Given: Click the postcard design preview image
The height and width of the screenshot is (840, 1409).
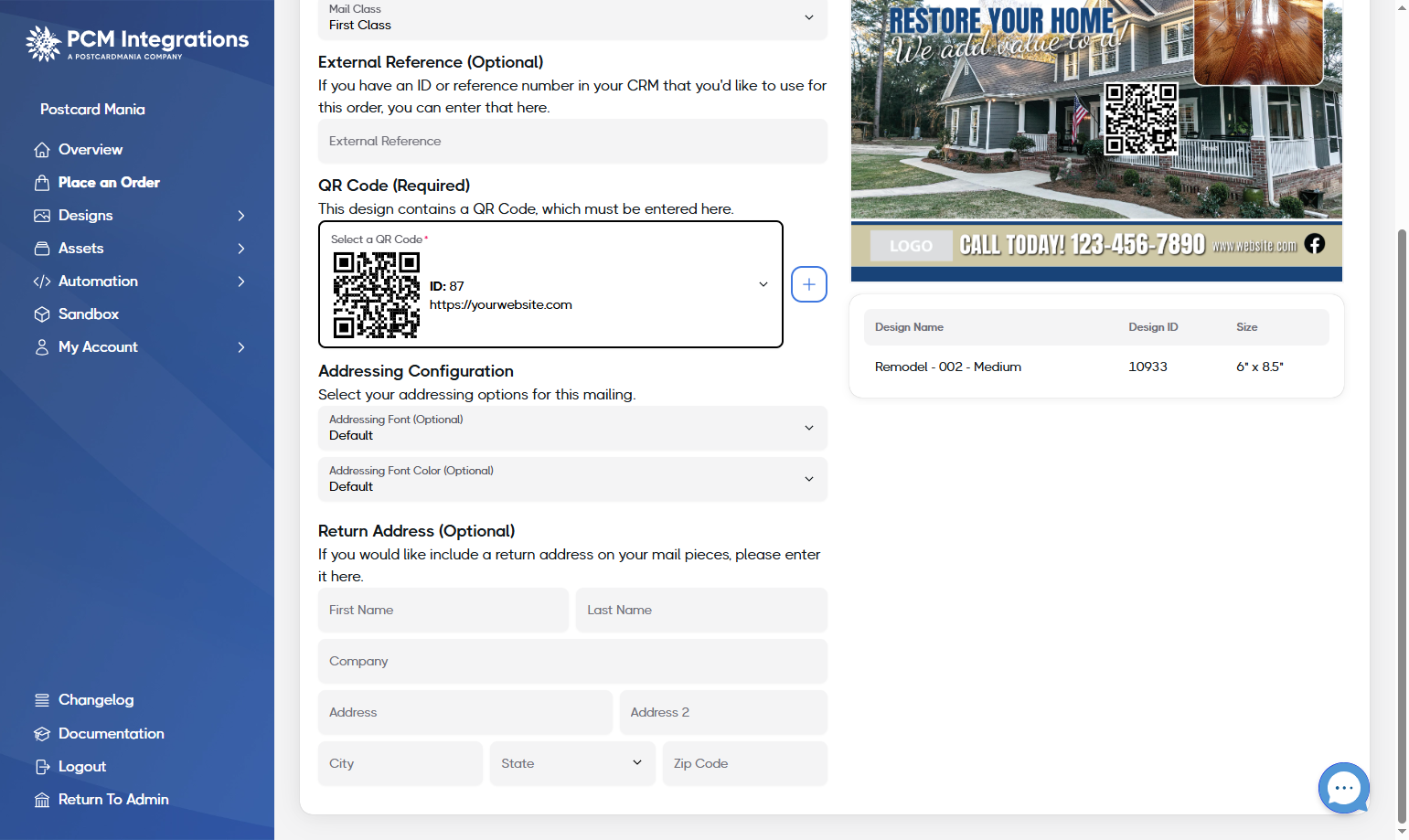Looking at the screenshot, I should [1096, 141].
